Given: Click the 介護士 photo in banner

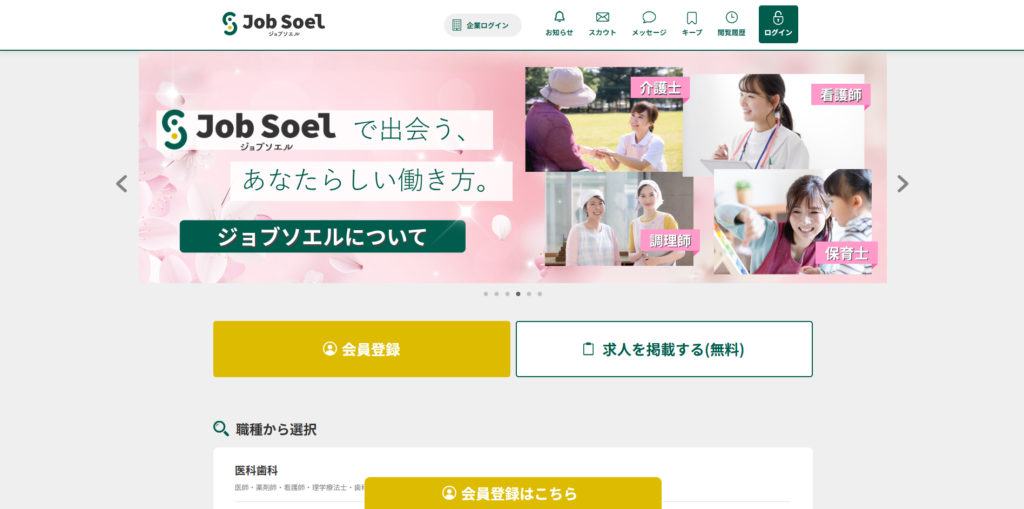Looking at the screenshot, I should point(604,119).
